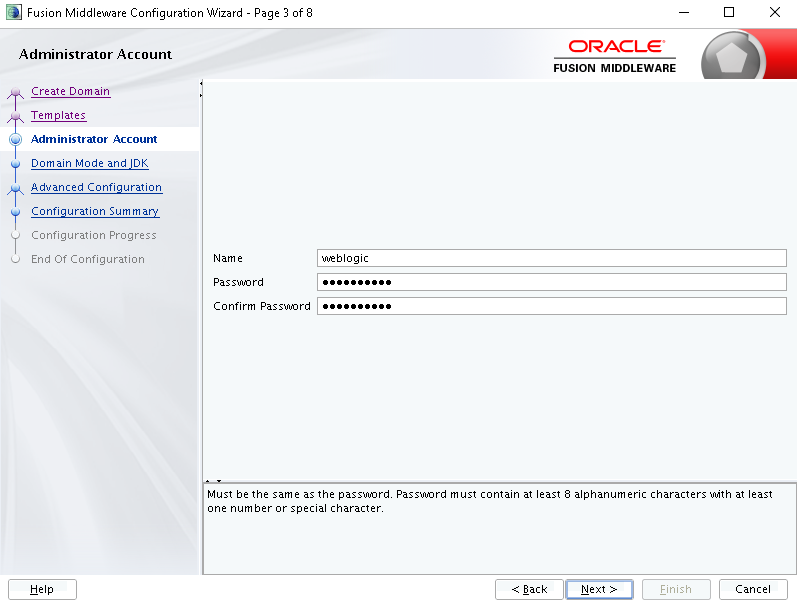Viewport: 797px width, 603px height.
Task: Click the Back button
Action: coord(529,589)
